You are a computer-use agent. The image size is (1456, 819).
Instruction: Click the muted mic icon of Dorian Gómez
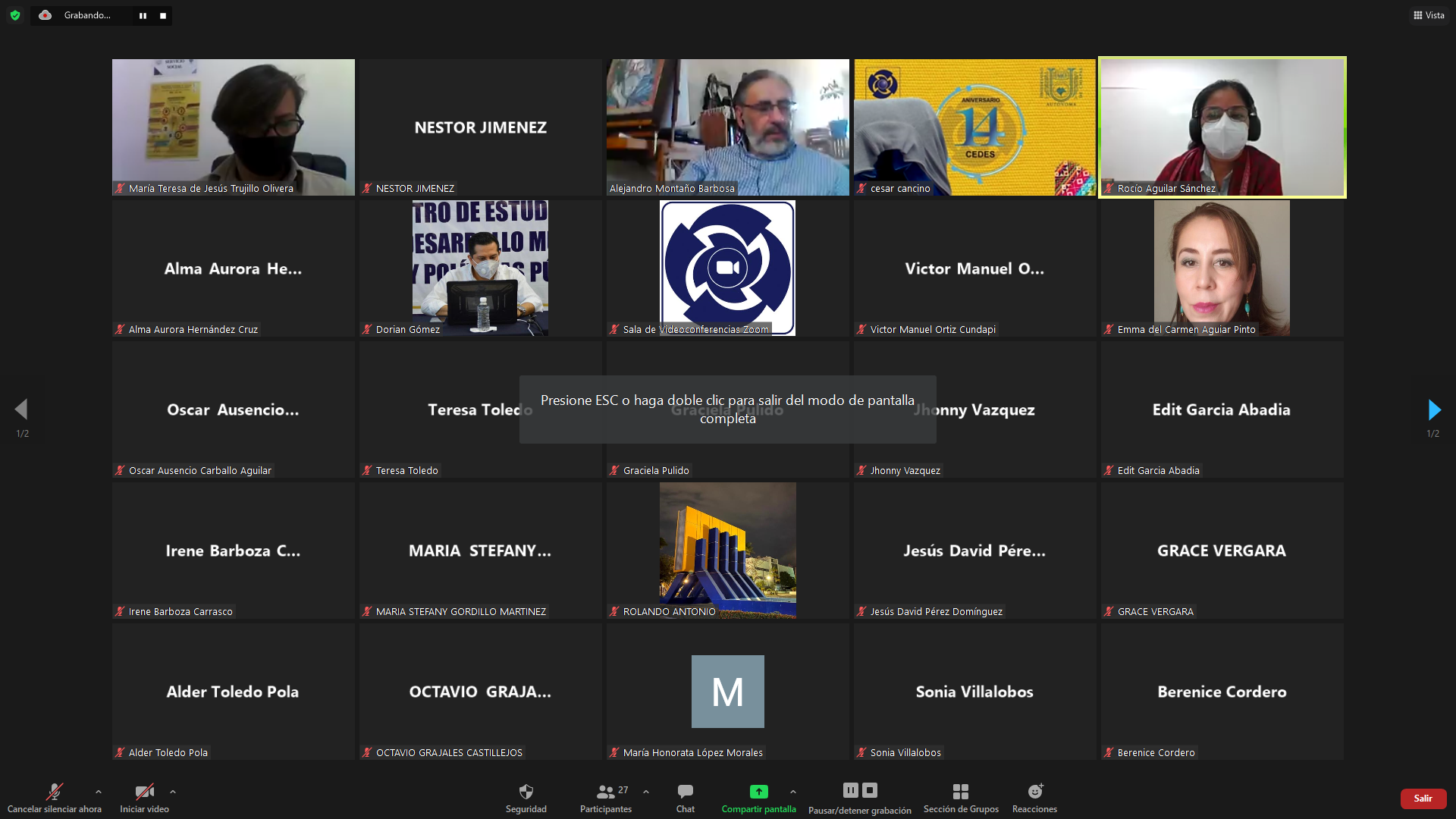pyautogui.click(x=367, y=329)
